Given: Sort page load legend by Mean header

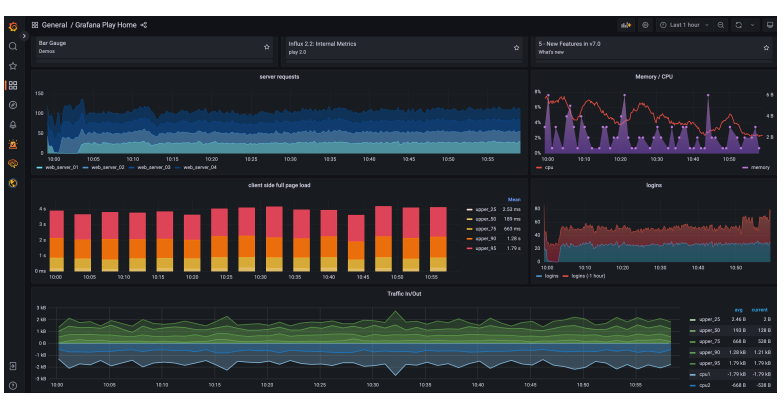Looking at the screenshot, I should tap(514, 200).
